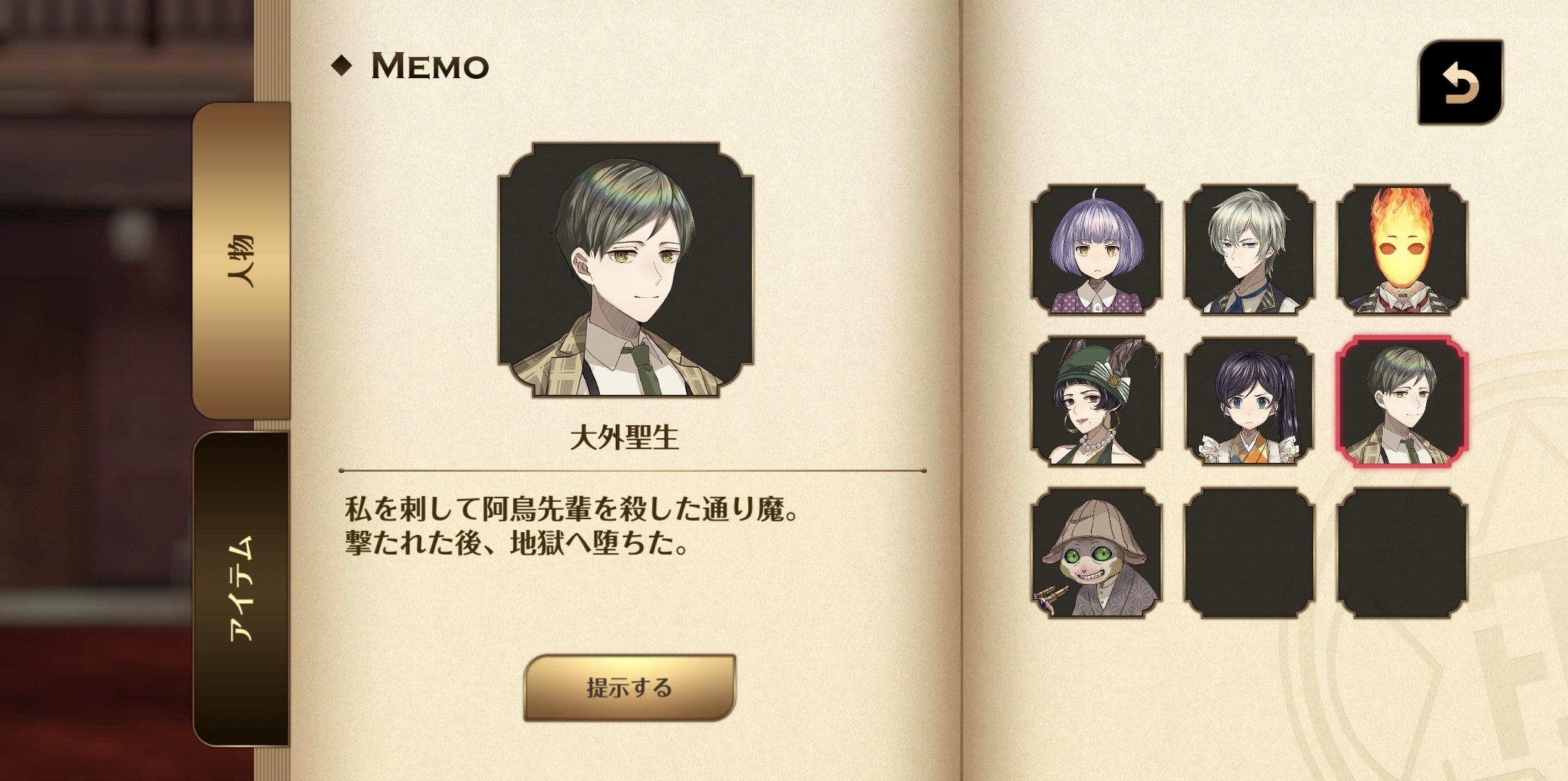Click the empty slot in bottom-middle grid

click(x=1249, y=553)
